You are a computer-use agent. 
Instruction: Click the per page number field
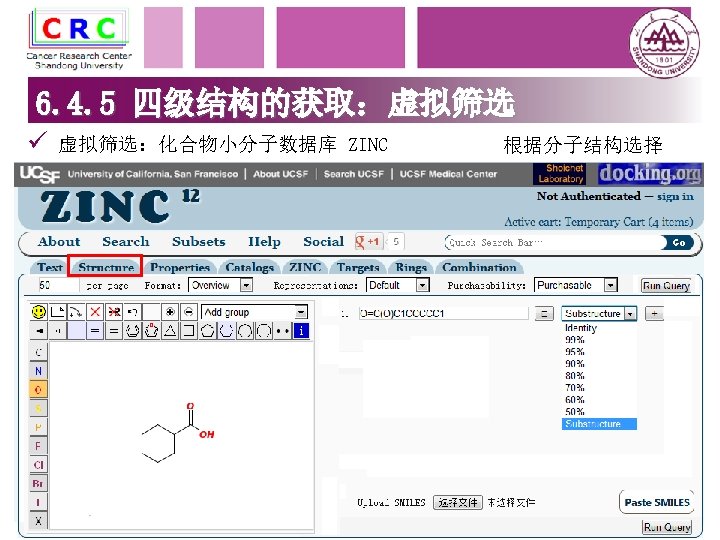pyautogui.click(x=58, y=285)
